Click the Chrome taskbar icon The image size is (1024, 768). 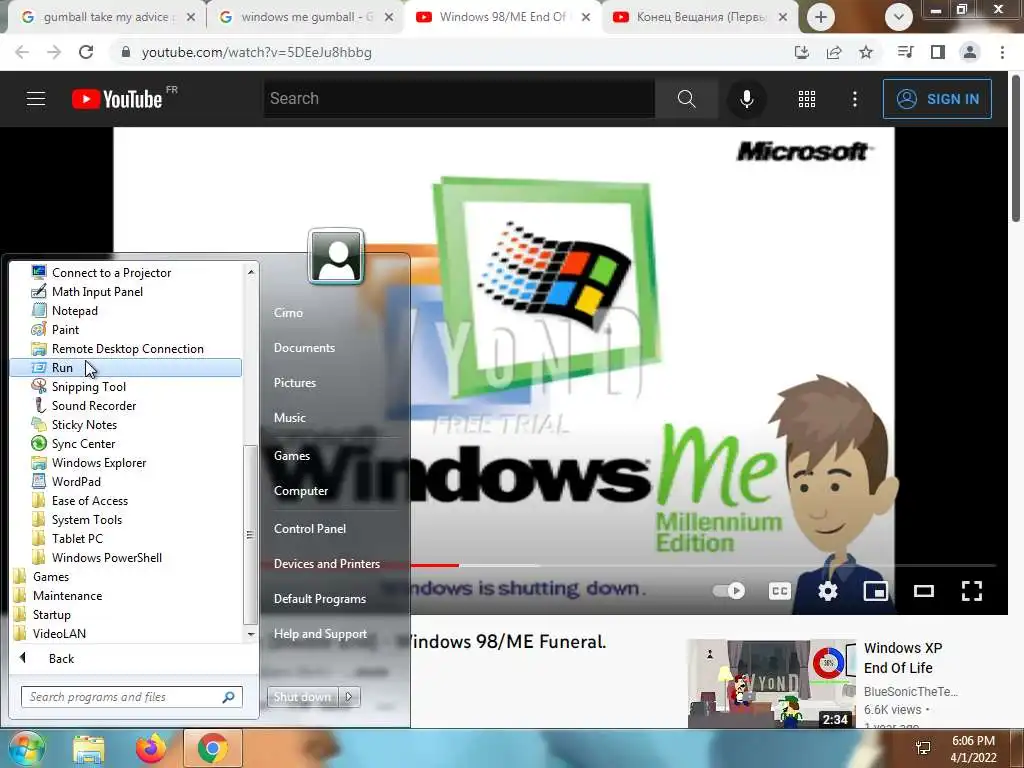pos(212,748)
